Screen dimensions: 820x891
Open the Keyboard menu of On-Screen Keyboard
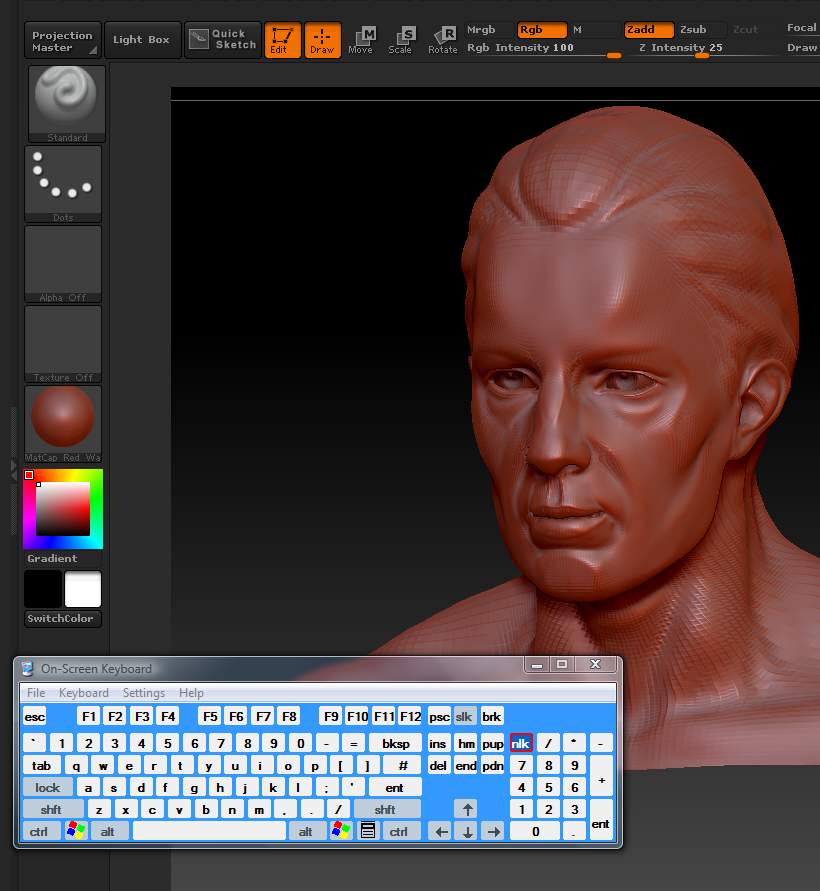84,692
